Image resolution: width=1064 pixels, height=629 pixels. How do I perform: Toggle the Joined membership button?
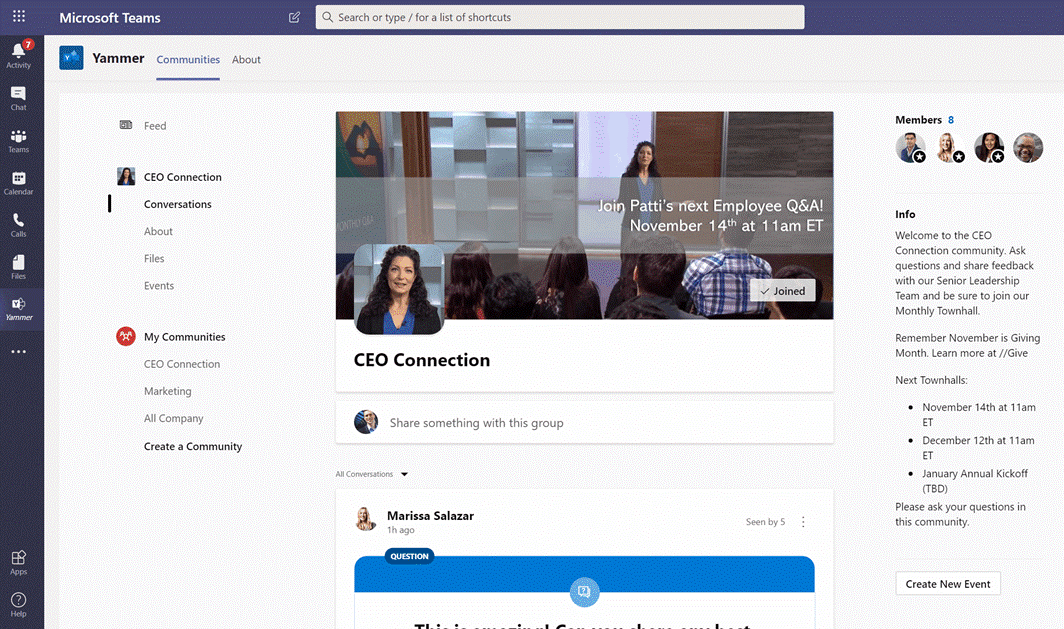(783, 291)
